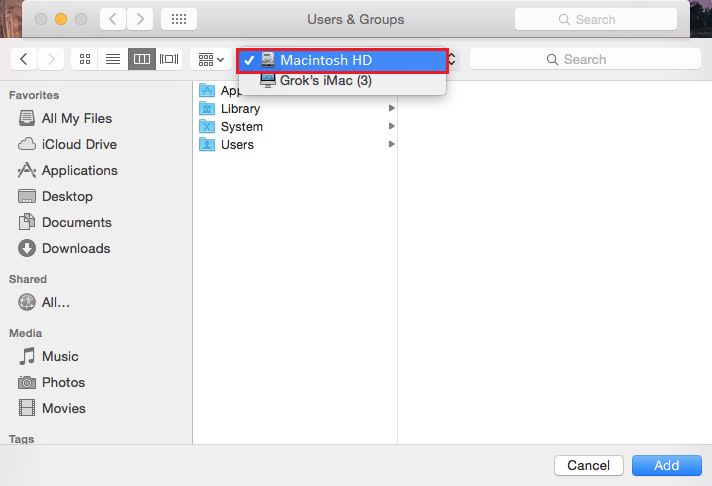Switch to icon view

tap(84, 59)
